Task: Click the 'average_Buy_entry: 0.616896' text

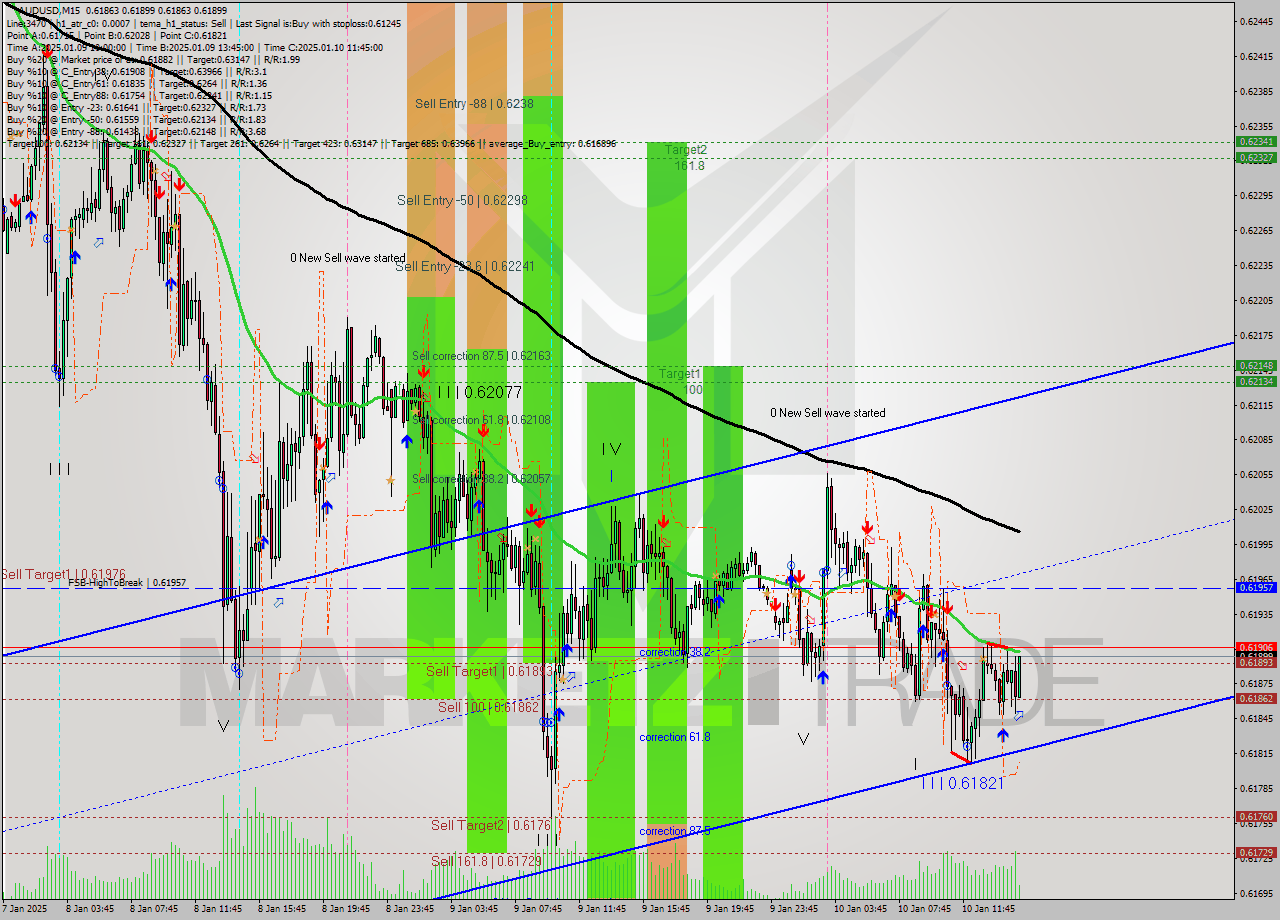Action: [x=552, y=144]
